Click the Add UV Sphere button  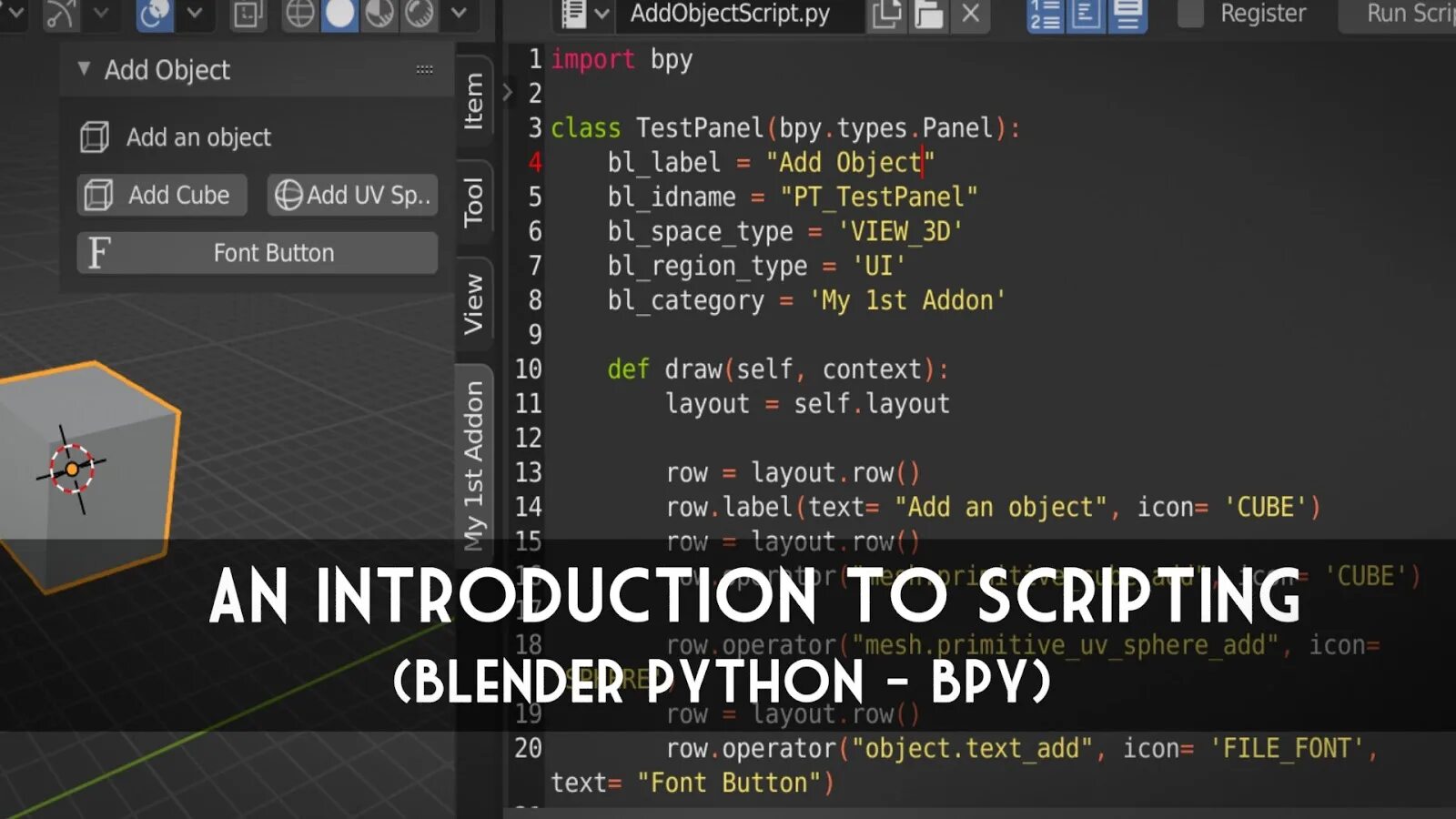tap(352, 195)
